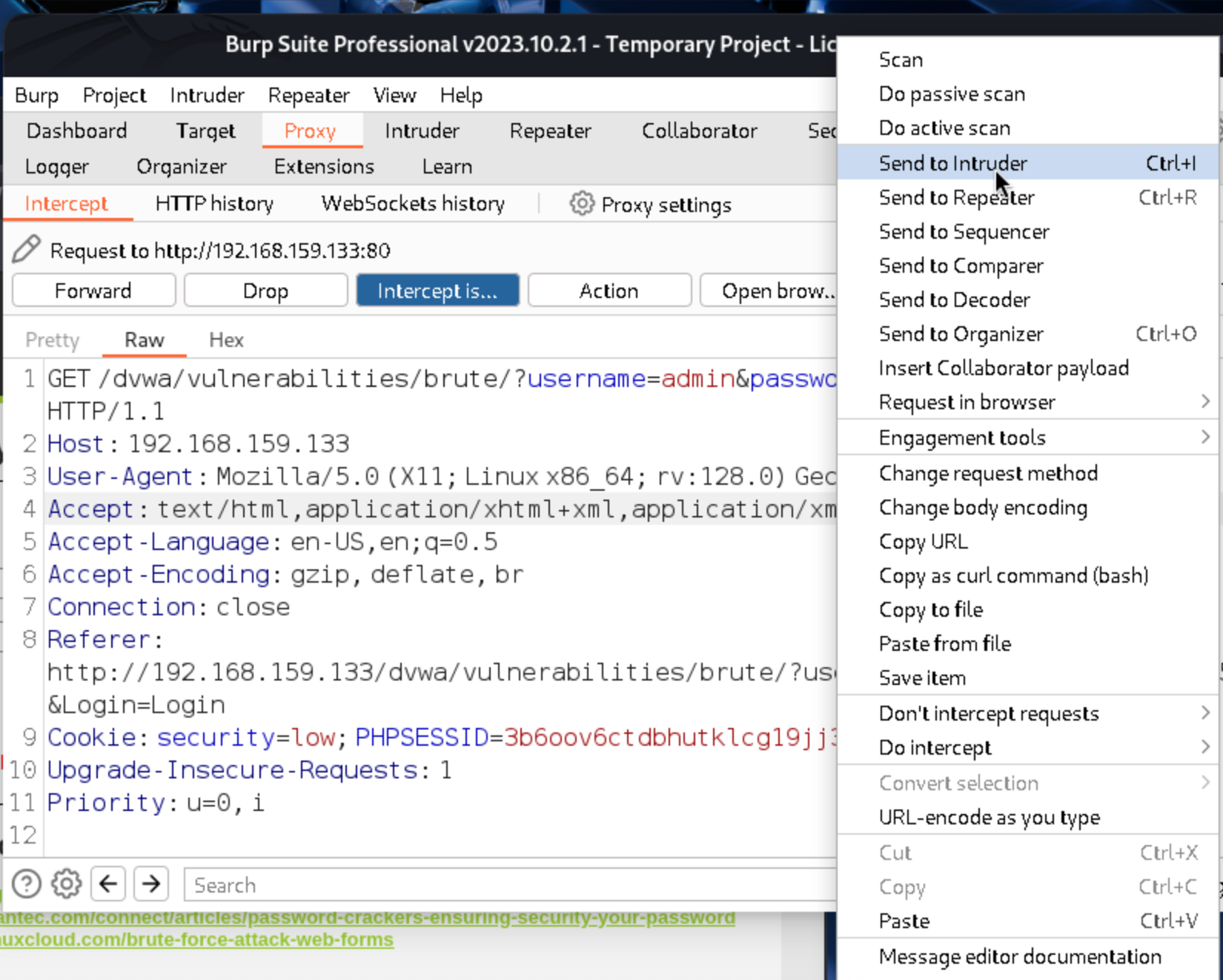Open the Collaborator tab
Image resolution: width=1223 pixels, height=980 pixels.
(699, 131)
